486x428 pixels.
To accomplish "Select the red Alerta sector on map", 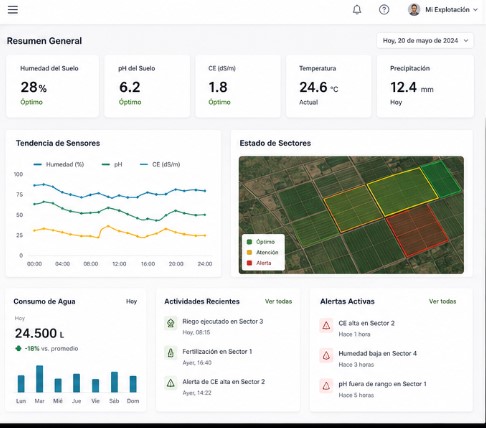I will click(x=417, y=230).
